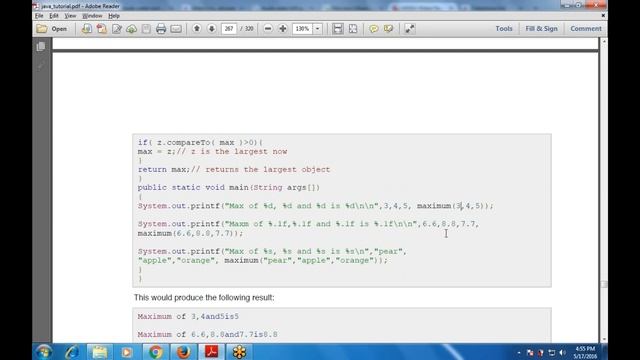The image size is (640, 360).
Task: Open the Help menu
Action: (114, 16)
